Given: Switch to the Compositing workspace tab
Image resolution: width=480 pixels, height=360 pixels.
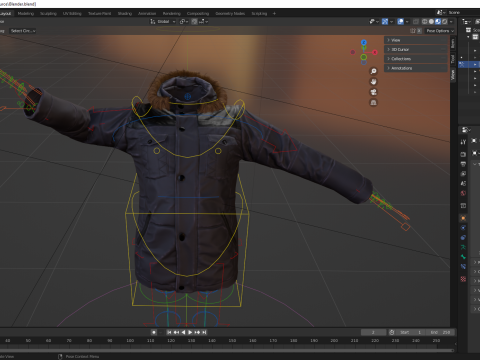Looking at the screenshot, I should (x=198, y=14).
